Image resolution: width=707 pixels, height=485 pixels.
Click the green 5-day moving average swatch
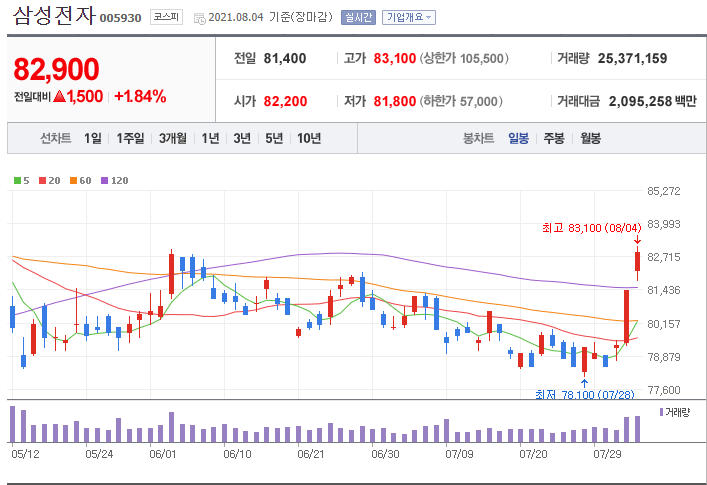click(18, 181)
